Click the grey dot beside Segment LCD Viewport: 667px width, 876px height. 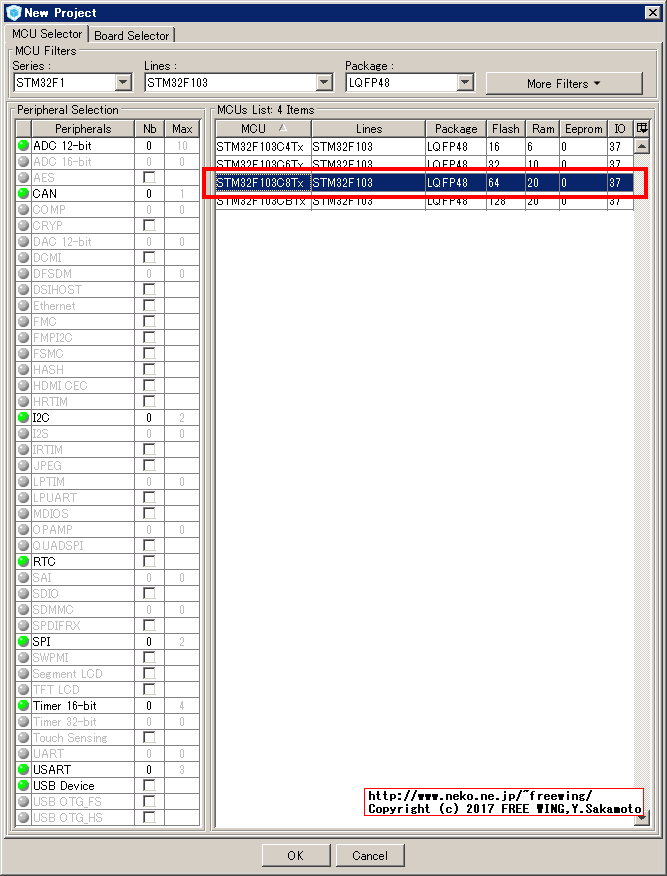click(23, 673)
